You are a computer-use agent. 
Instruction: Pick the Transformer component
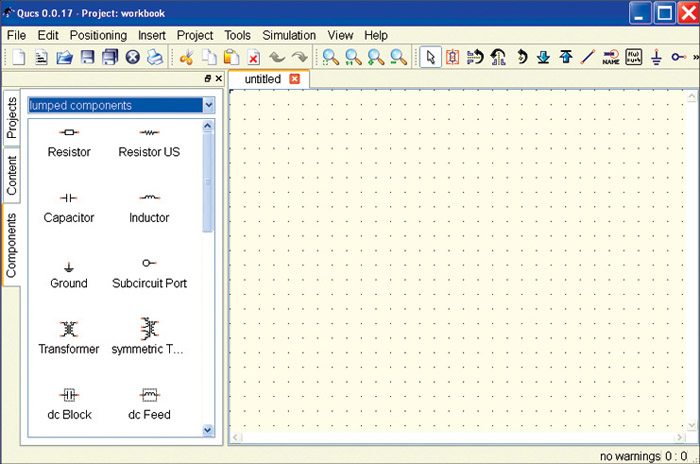(x=69, y=337)
